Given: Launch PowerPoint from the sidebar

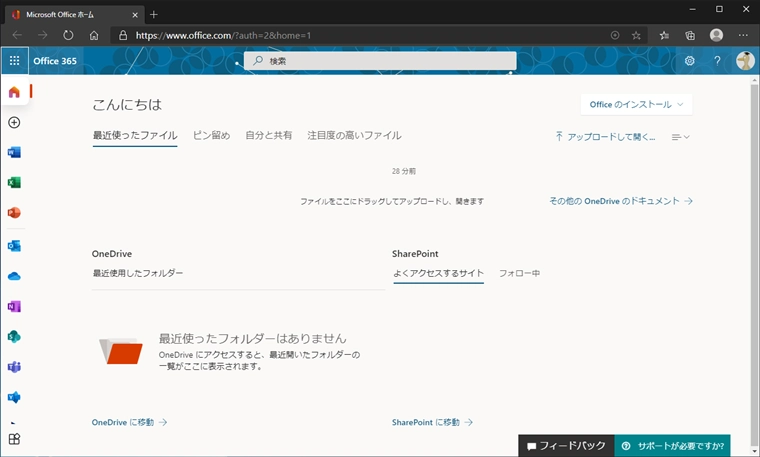Looking at the screenshot, I should 14,212.
